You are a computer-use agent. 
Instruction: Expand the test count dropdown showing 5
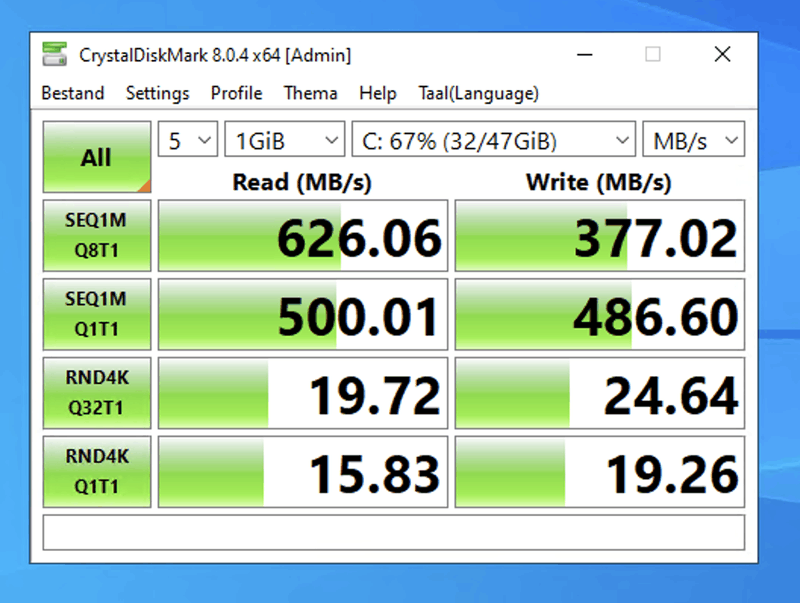188,139
